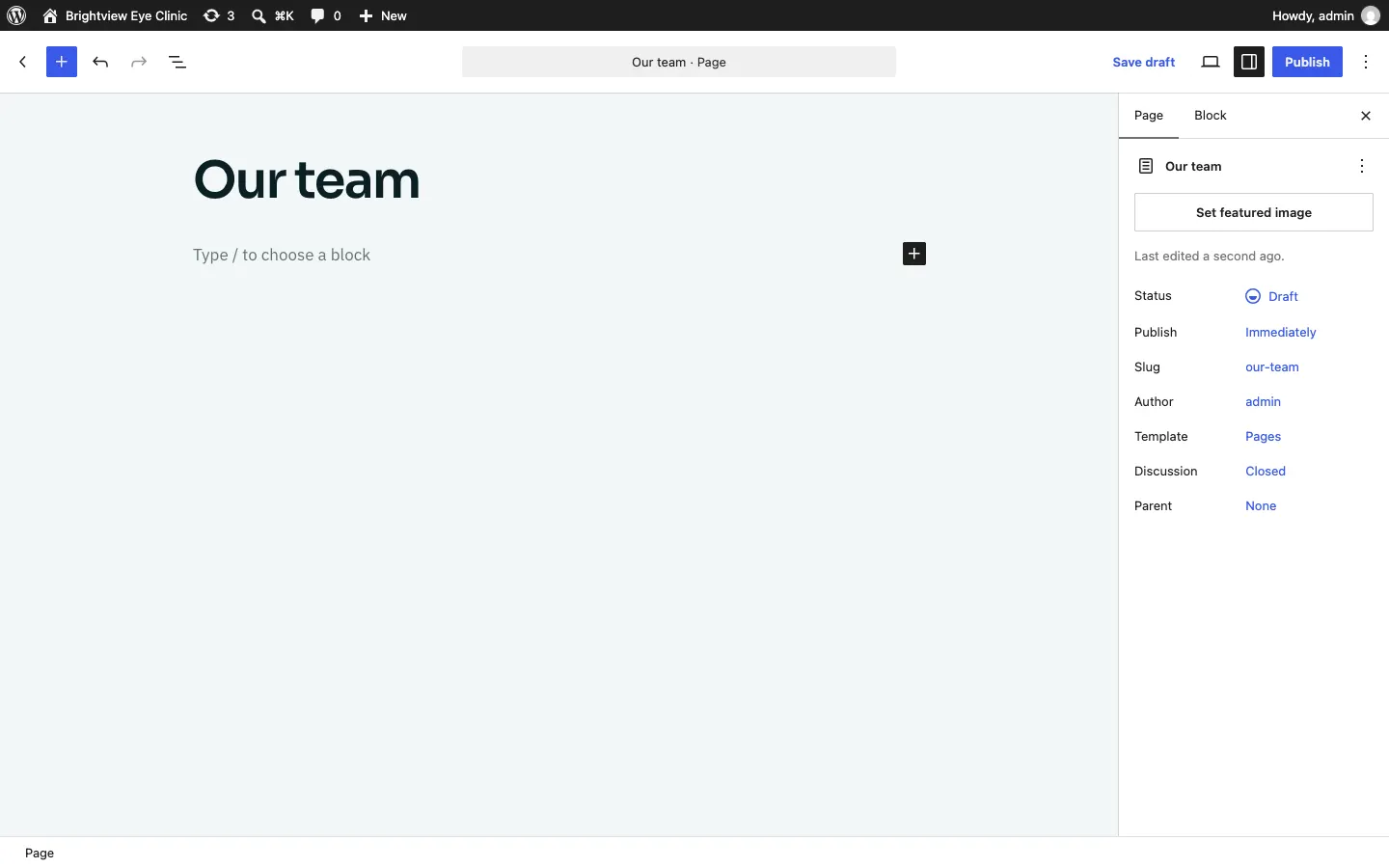Click the Page breadcrumb in the footer
The height and width of the screenshot is (868, 1389).
(x=40, y=853)
